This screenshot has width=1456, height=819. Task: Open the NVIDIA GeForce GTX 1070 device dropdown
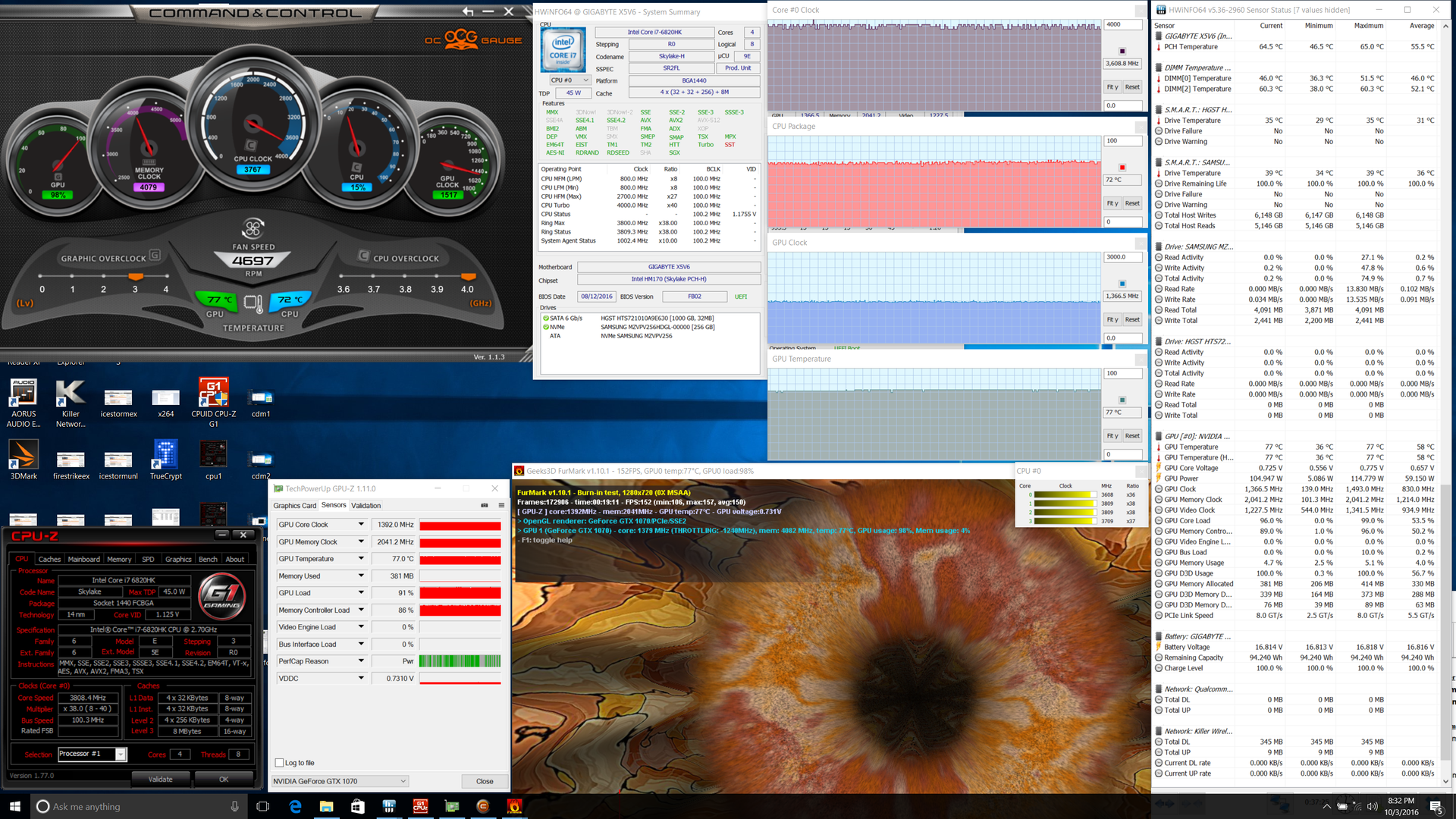(403, 781)
